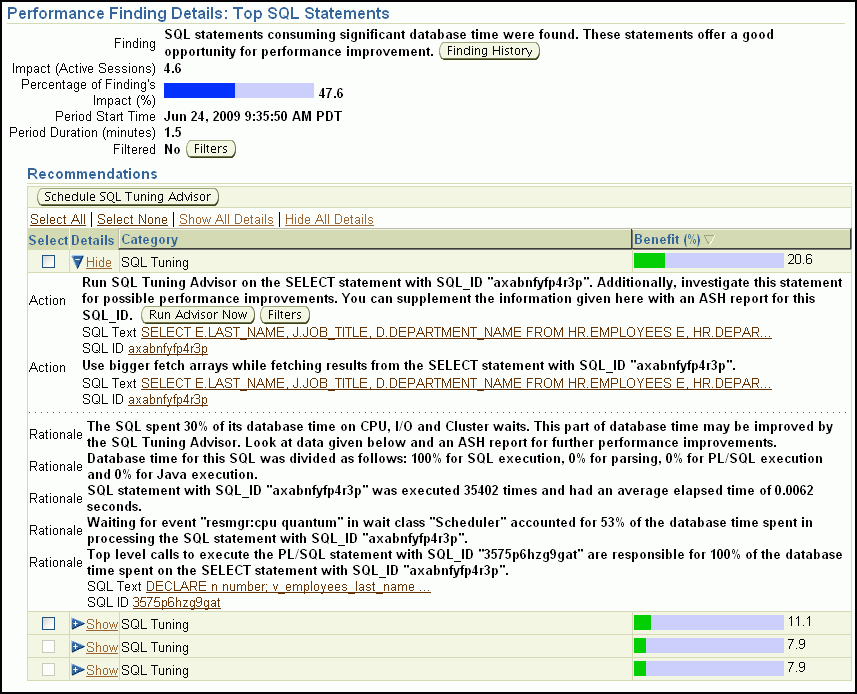Collapse the first recommendation with Hide
The image size is (857, 694).
coord(99,260)
